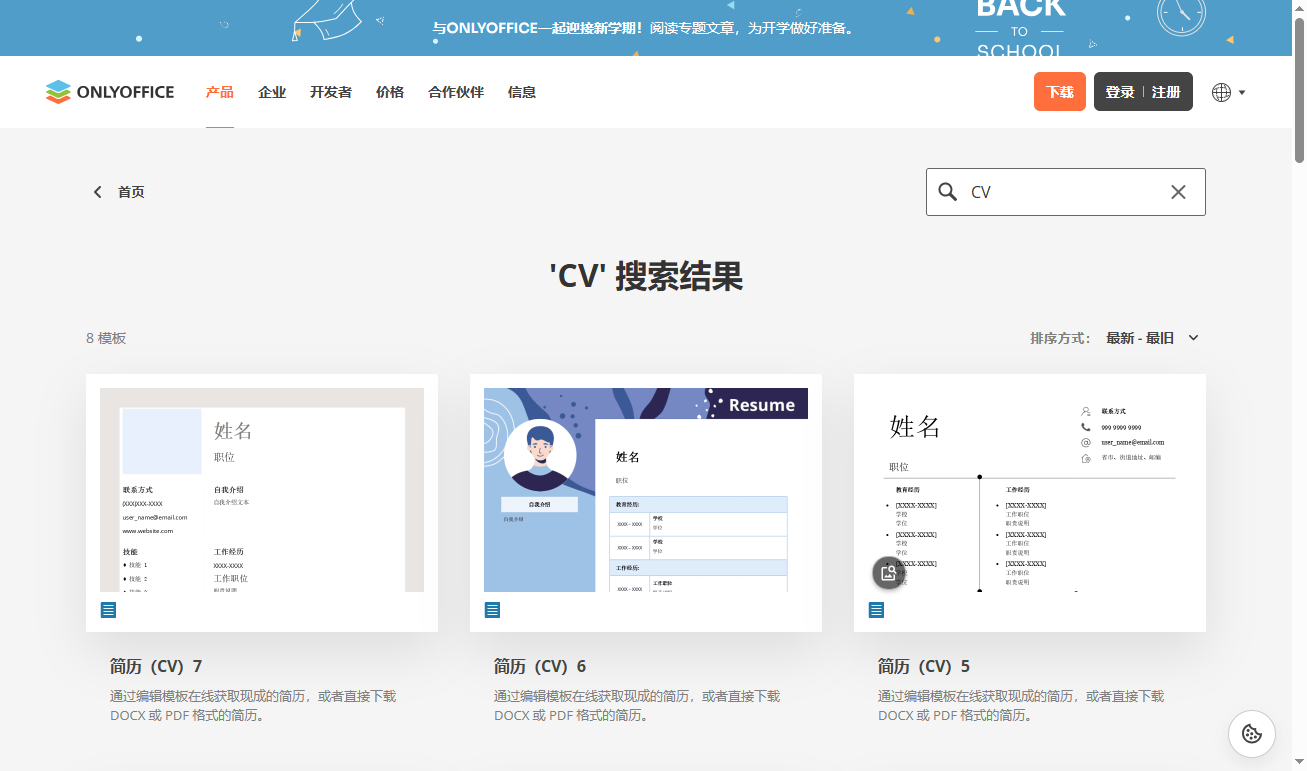Click the description under 简历（CV）7
The width and height of the screenshot is (1307, 771).
[253, 706]
